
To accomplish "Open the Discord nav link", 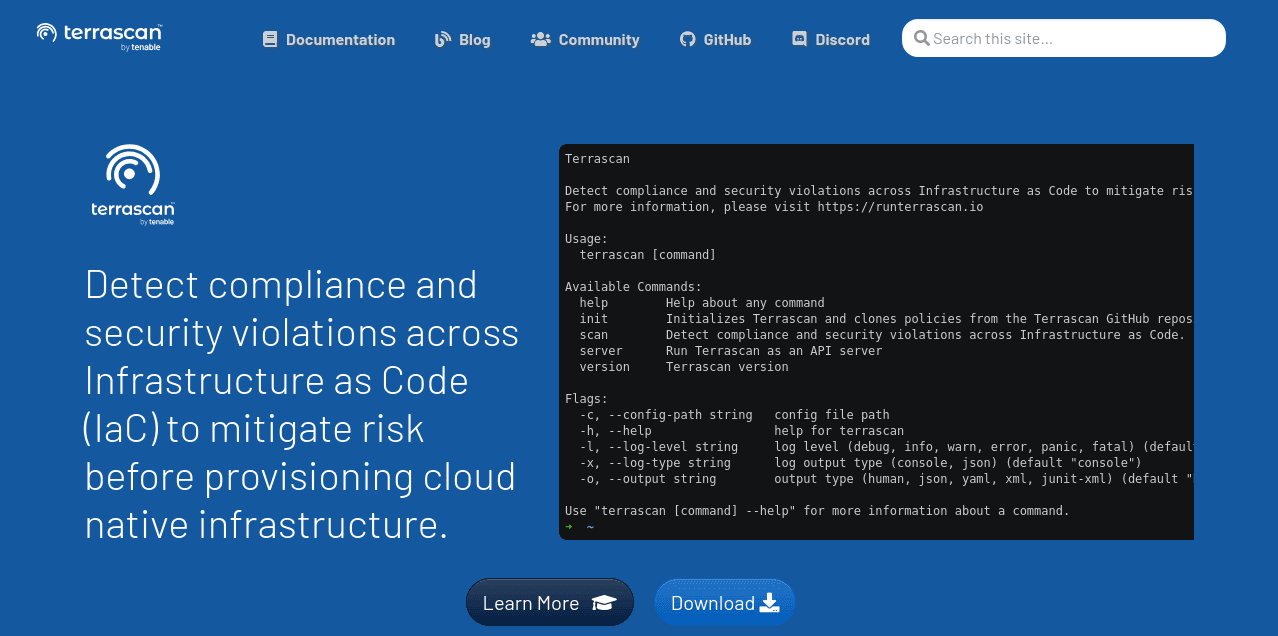I will [831, 40].
